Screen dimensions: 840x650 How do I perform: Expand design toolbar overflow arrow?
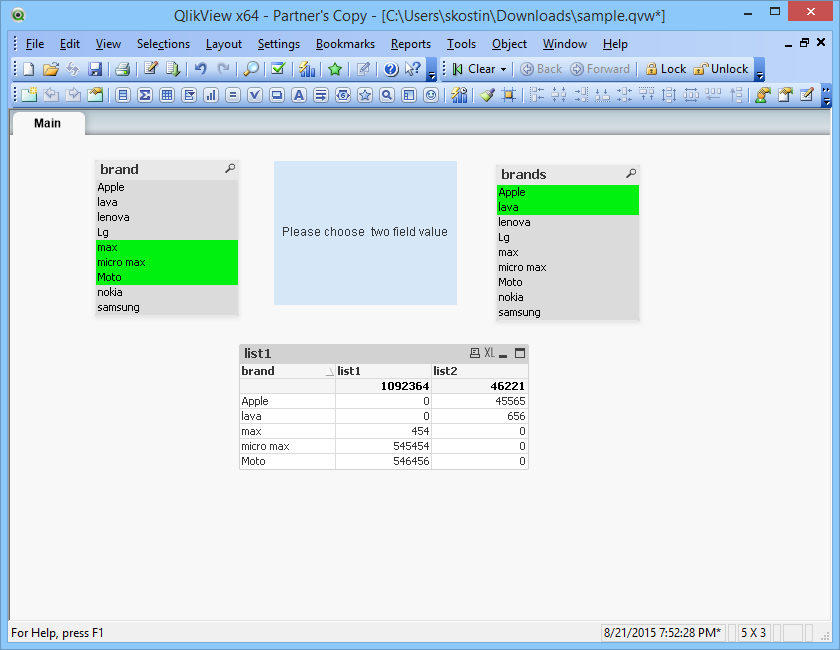[x=827, y=95]
